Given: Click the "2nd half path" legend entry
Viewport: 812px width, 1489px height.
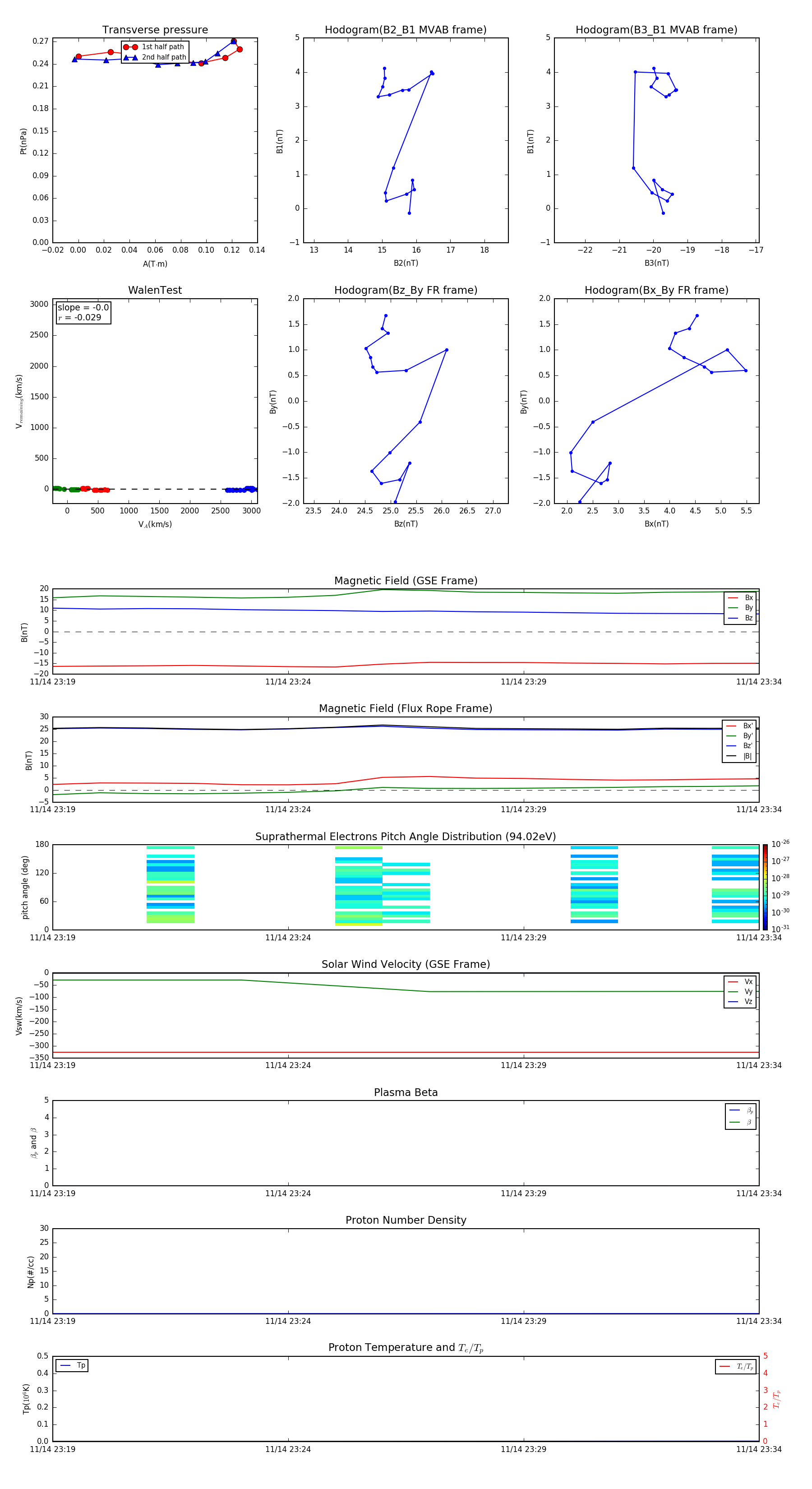Looking at the screenshot, I should coord(155,57).
